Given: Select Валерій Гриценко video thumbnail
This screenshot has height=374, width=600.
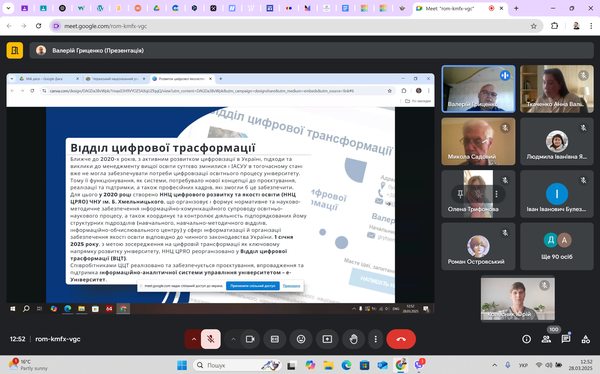Looking at the screenshot, I should click(x=478, y=89).
